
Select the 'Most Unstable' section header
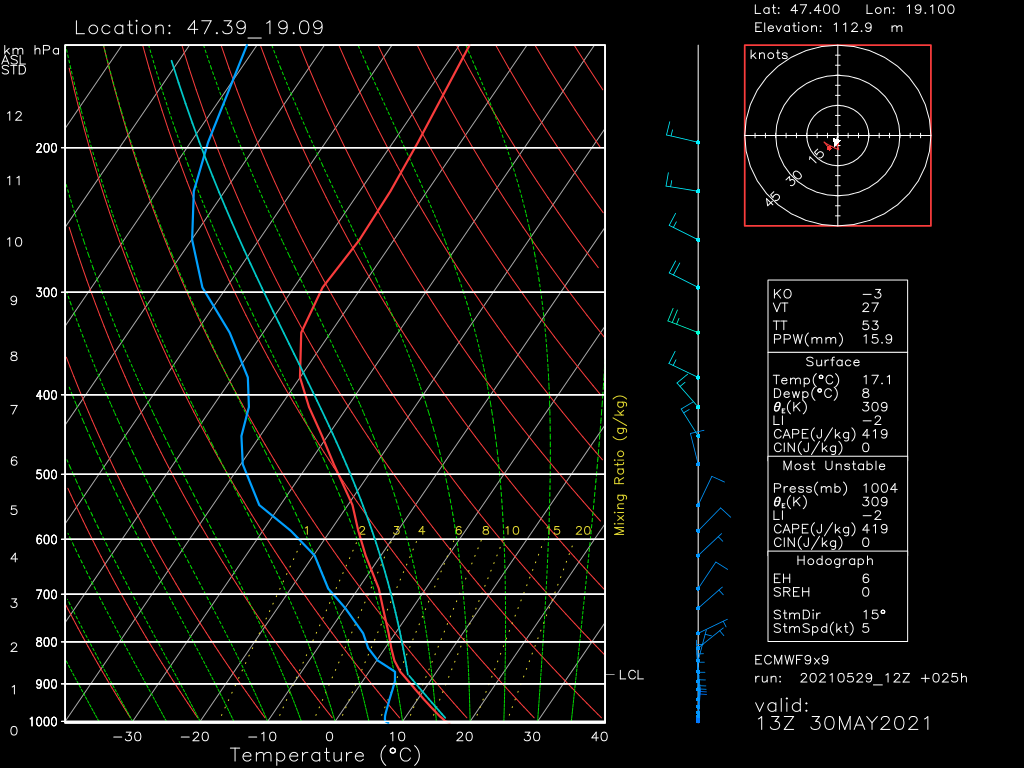click(x=832, y=466)
